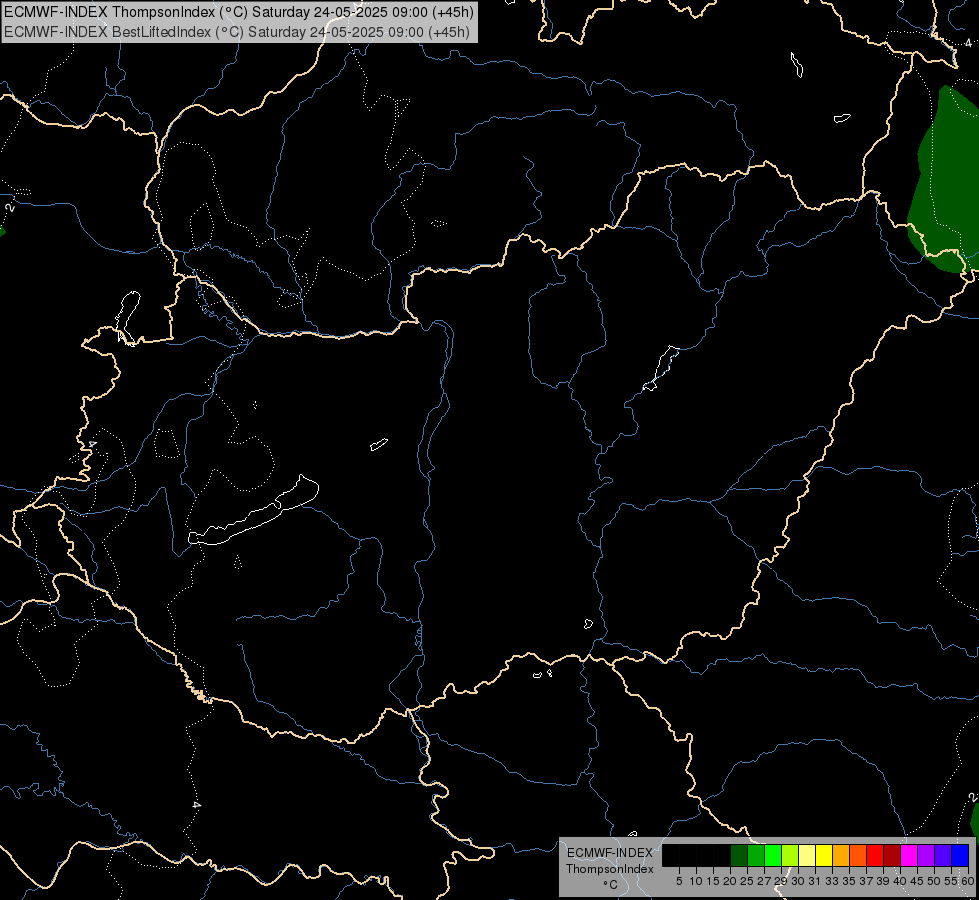
Task: Select the medium green 25-27 legend swatch
Action: [x=756, y=855]
